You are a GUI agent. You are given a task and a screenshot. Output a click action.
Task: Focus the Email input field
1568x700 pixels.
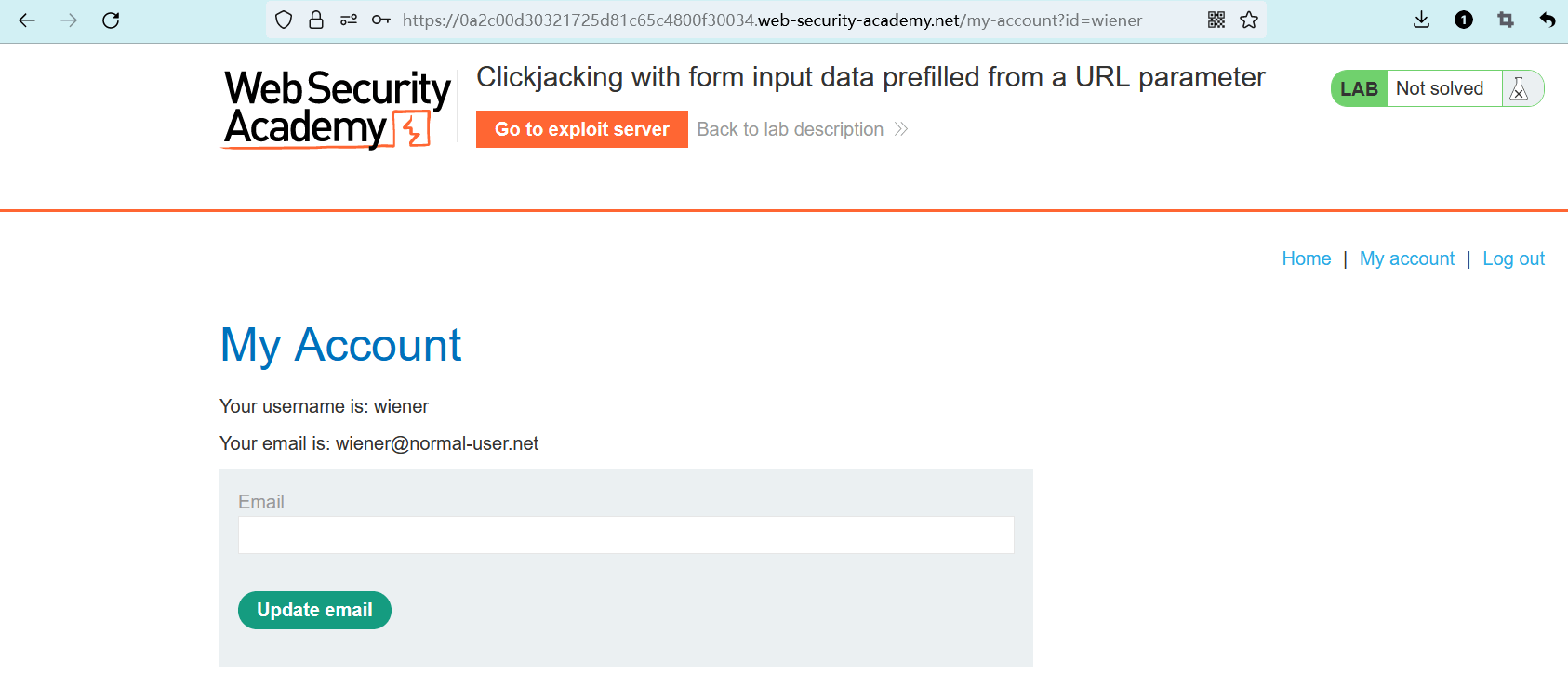click(626, 535)
